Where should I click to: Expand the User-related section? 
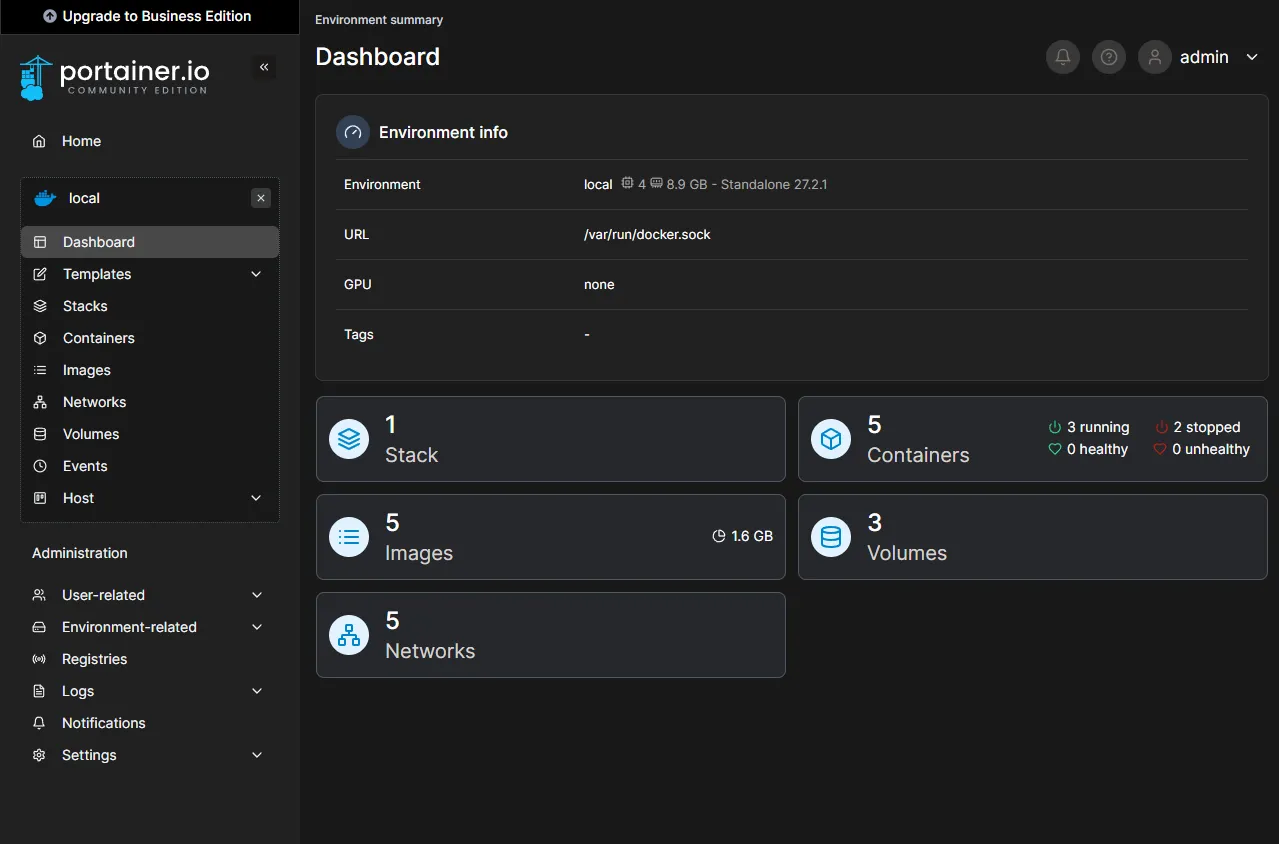pos(257,595)
